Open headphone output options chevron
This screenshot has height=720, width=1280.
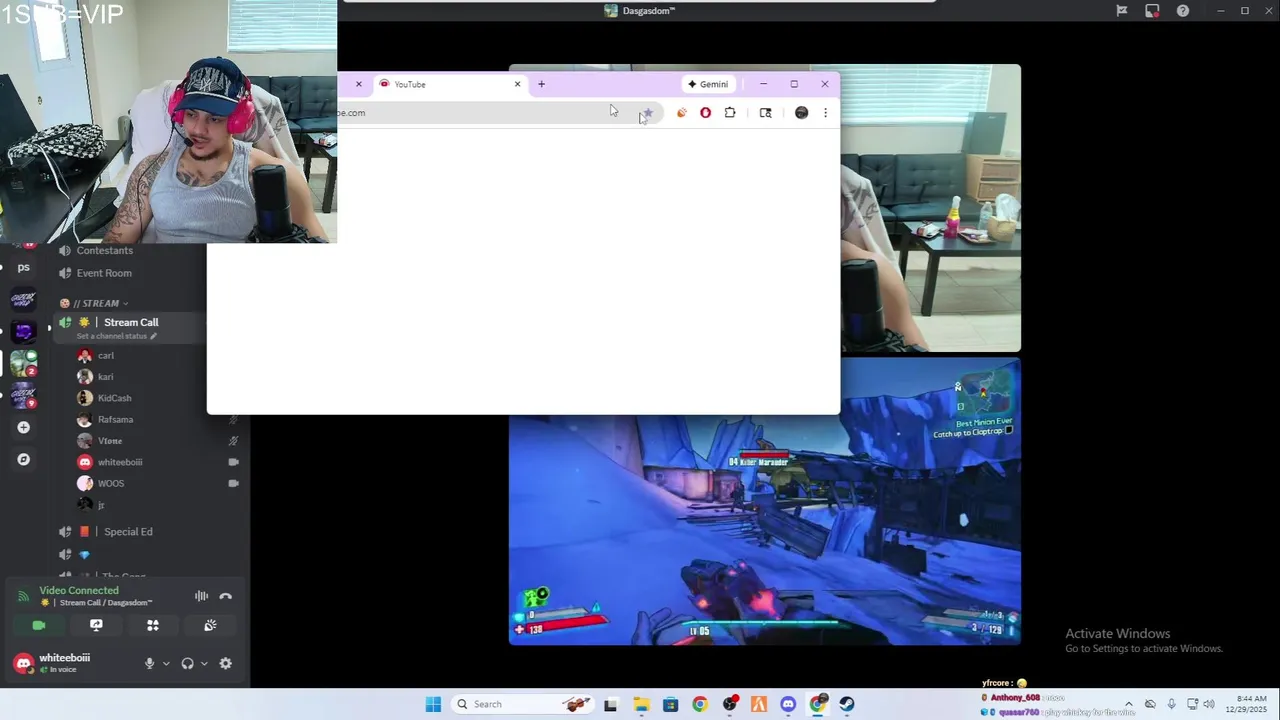click(204, 664)
